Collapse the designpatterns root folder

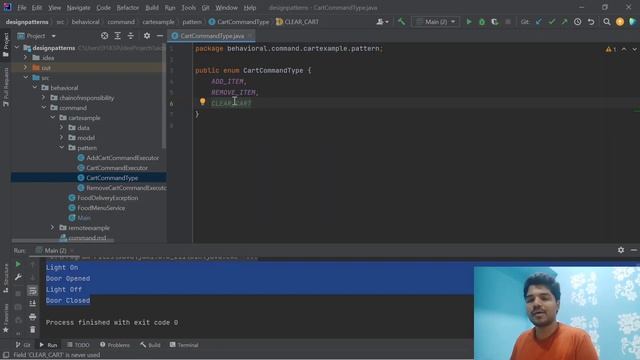[x=17, y=48]
